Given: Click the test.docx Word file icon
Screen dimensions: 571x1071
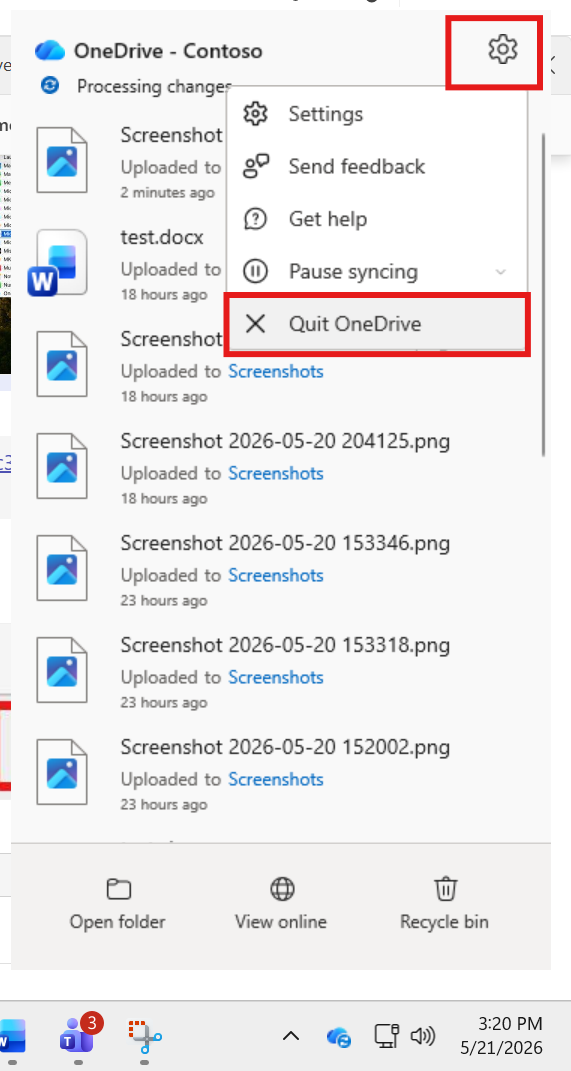Looking at the screenshot, I should click(x=59, y=262).
